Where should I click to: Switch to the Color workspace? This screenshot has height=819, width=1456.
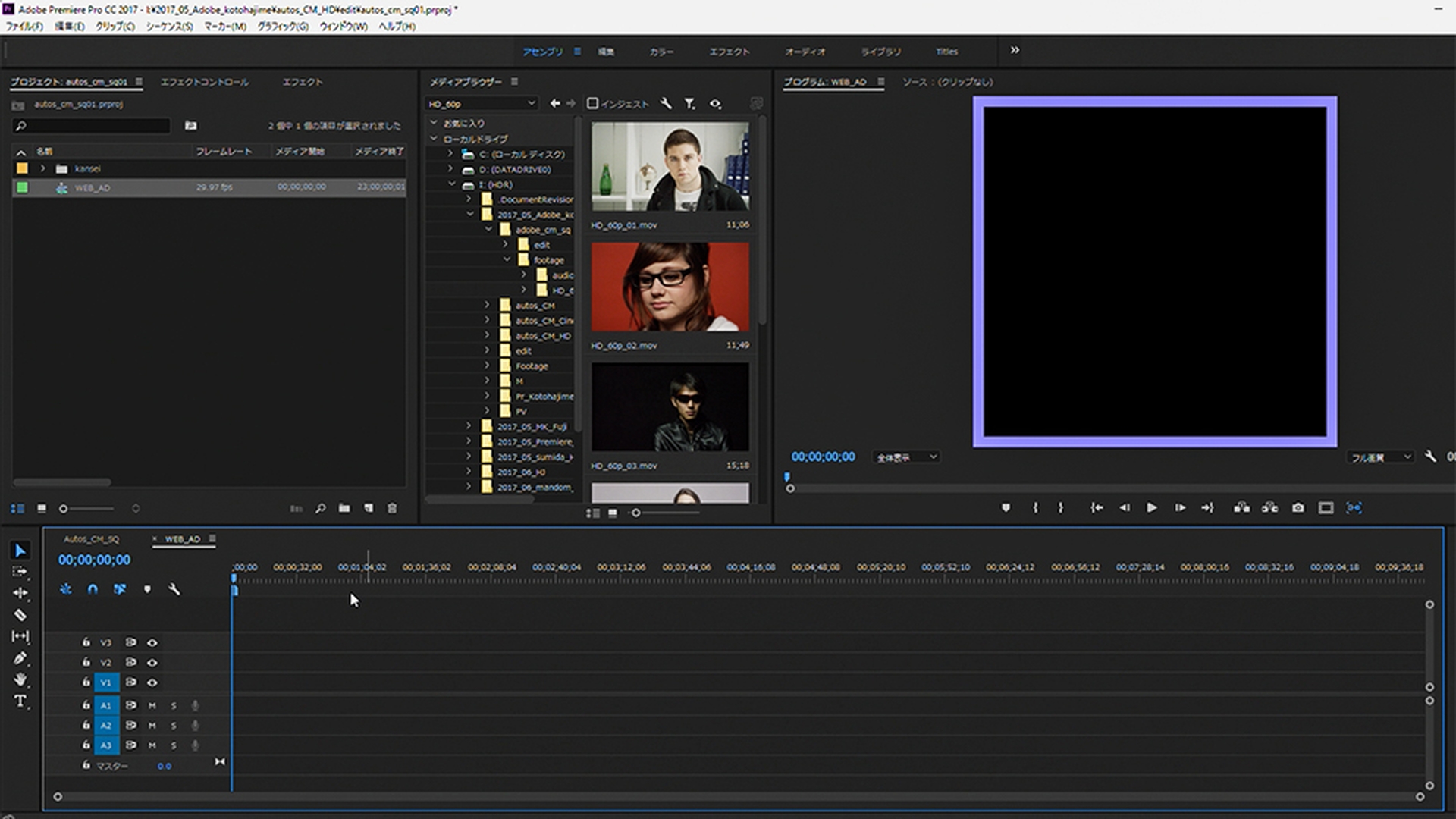click(661, 52)
